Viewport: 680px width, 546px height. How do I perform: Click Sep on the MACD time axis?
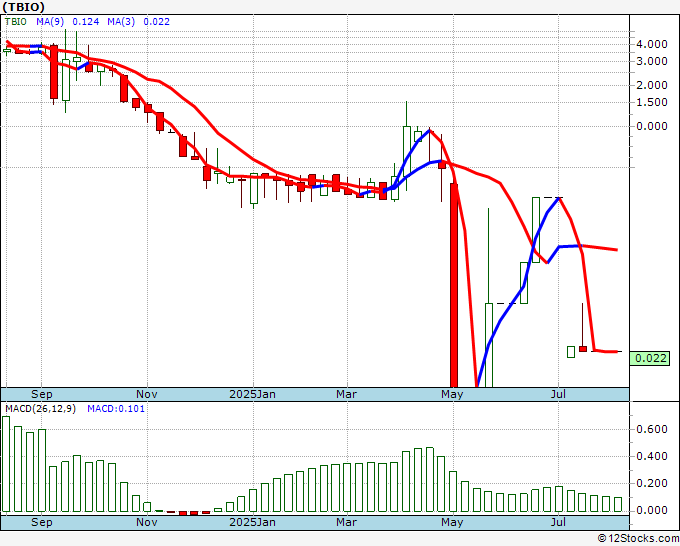(x=42, y=522)
